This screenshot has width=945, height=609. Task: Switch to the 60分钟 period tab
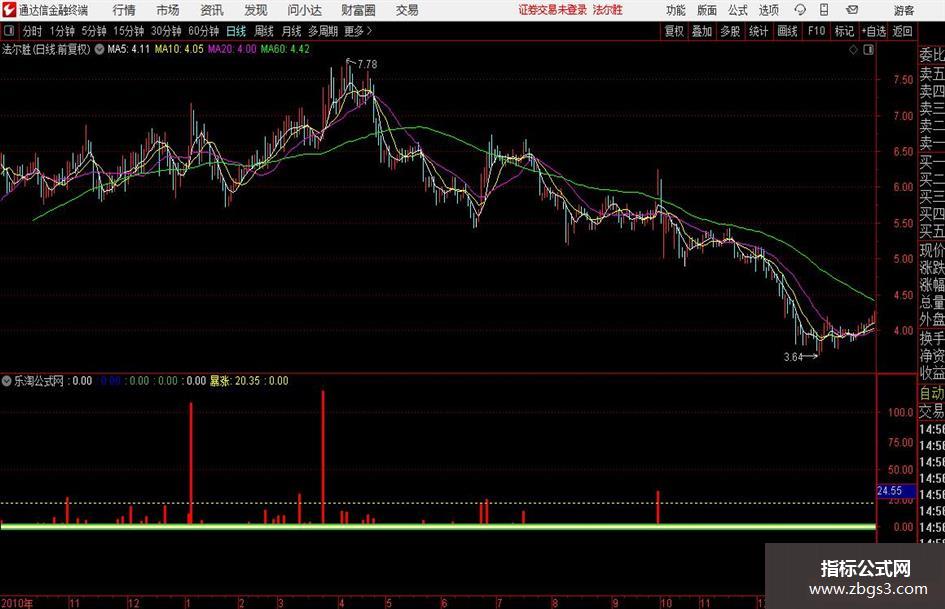tap(203, 31)
